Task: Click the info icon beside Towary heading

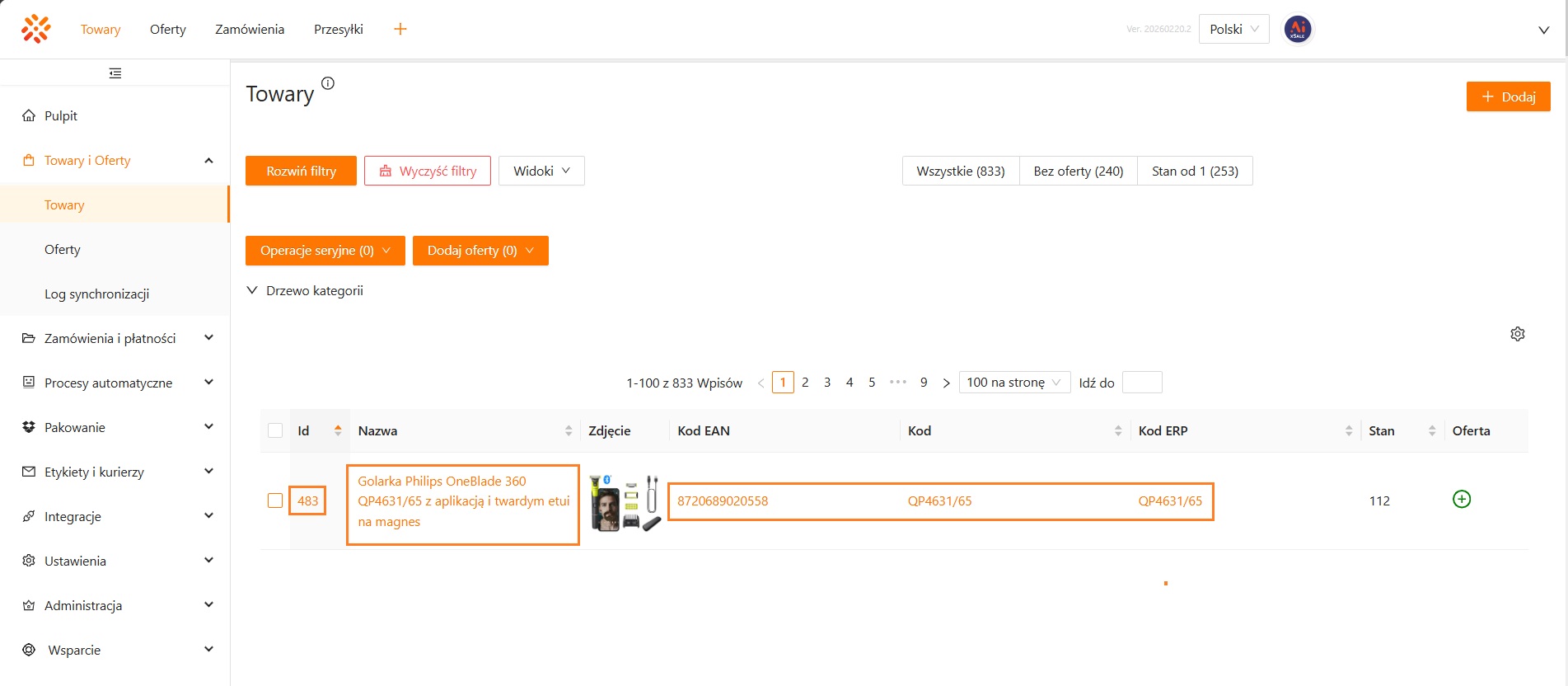Action: (328, 83)
